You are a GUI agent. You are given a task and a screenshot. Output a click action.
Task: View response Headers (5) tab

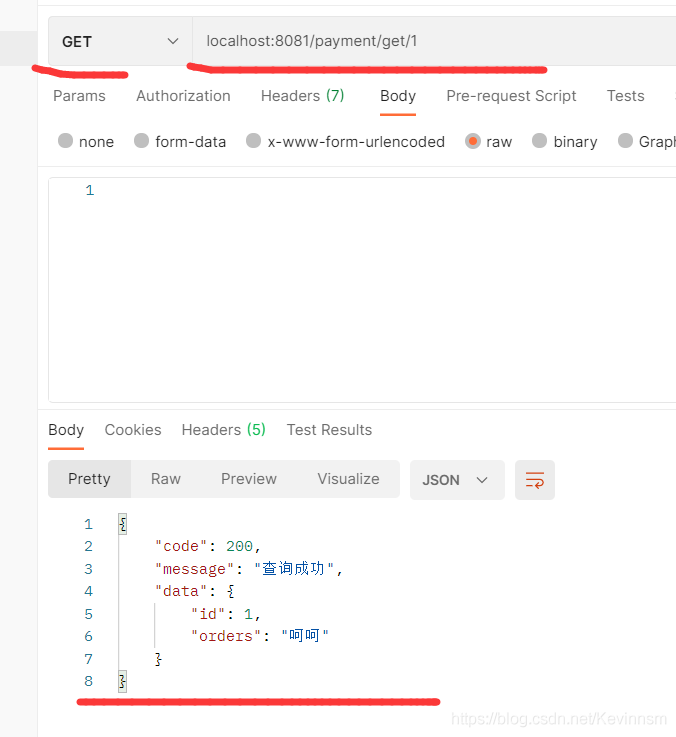click(x=223, y=430)
